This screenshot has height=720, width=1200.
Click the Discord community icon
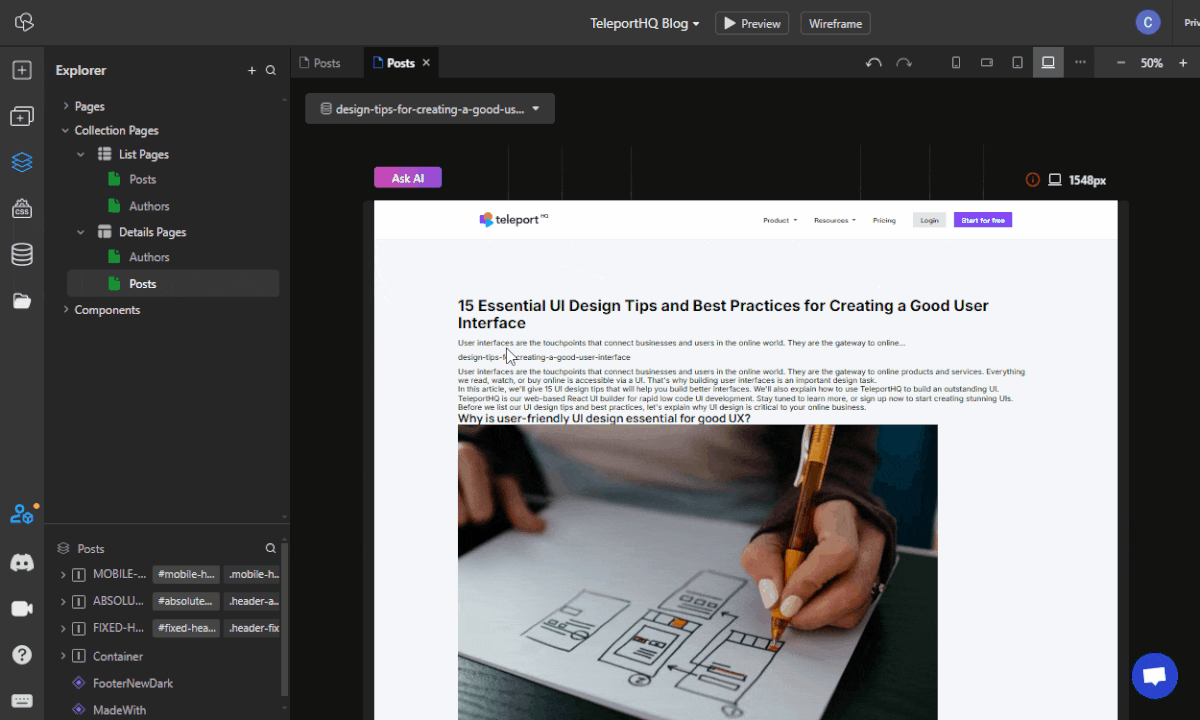(22, 563)
